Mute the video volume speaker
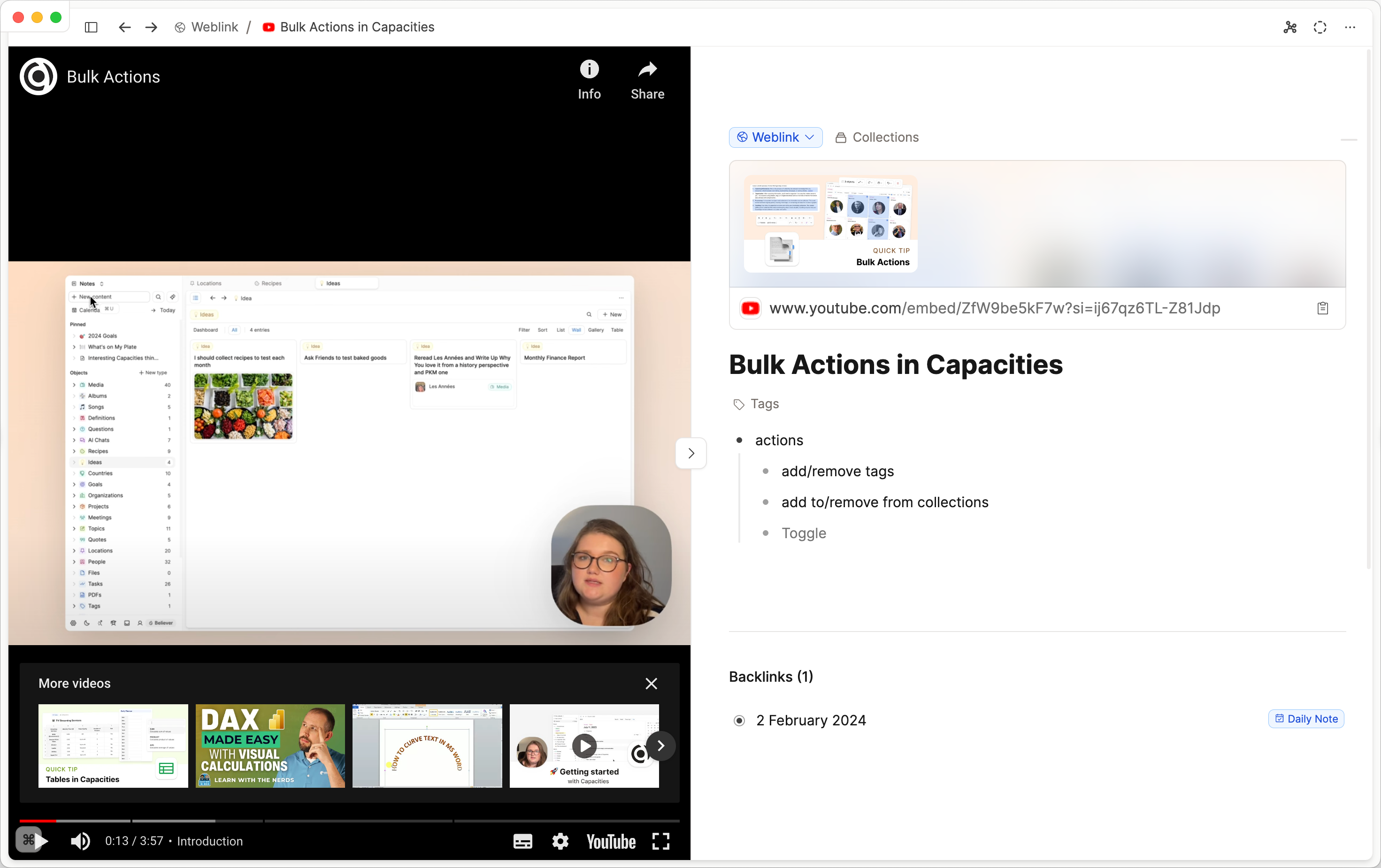 80,841
